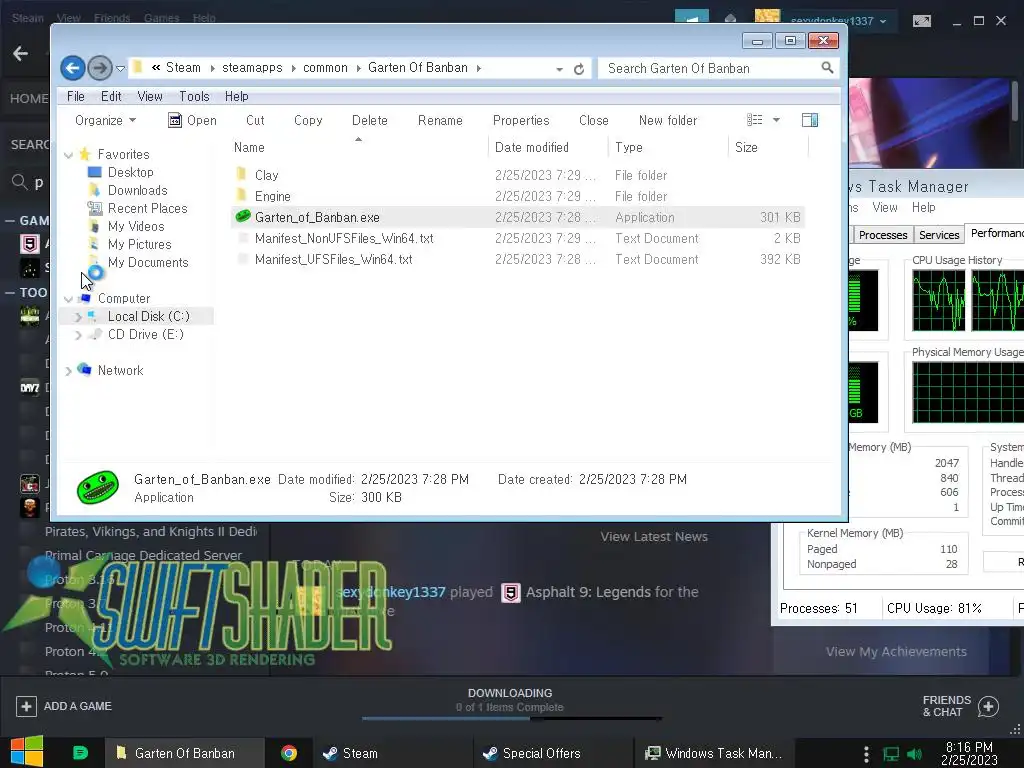Open the View menu in Explorer

[150, 96]
